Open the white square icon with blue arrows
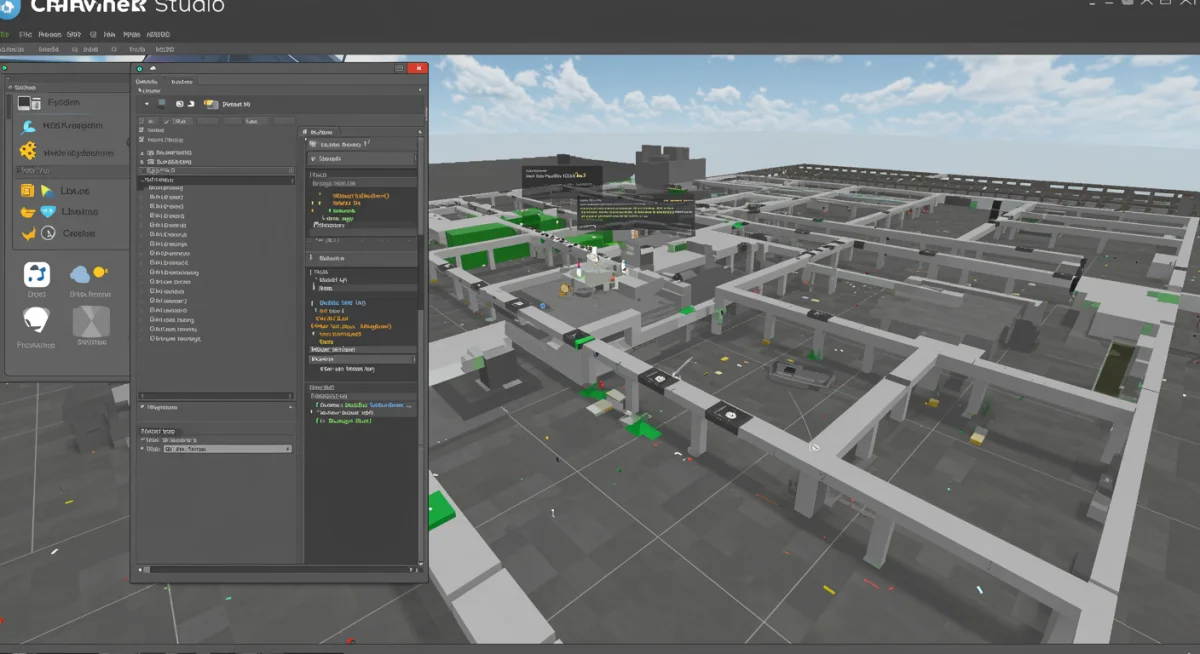The height and width of the screenshot is (654, 1200). (x=37, y=275)
